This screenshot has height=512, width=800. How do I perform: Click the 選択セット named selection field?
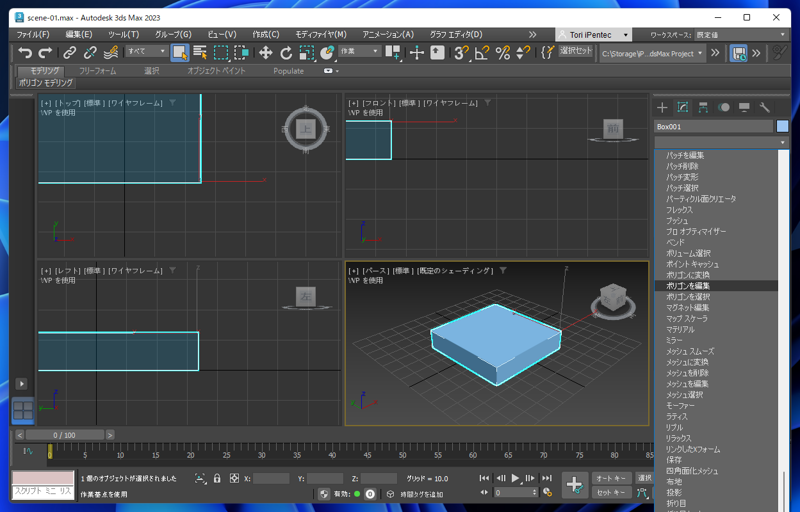click(576, 50)
